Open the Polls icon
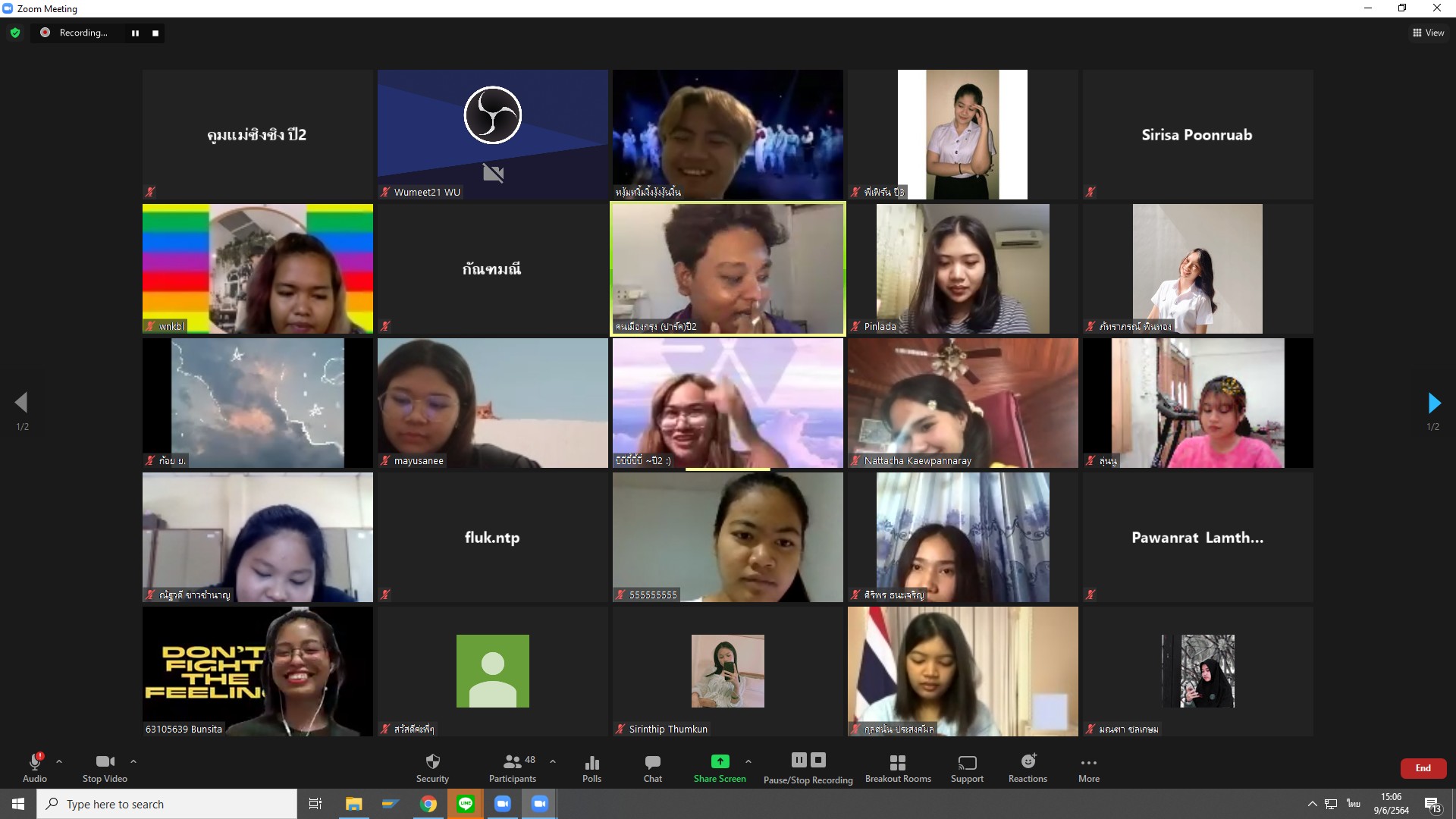Screen dimensions: 1456x819 point(591,767)
